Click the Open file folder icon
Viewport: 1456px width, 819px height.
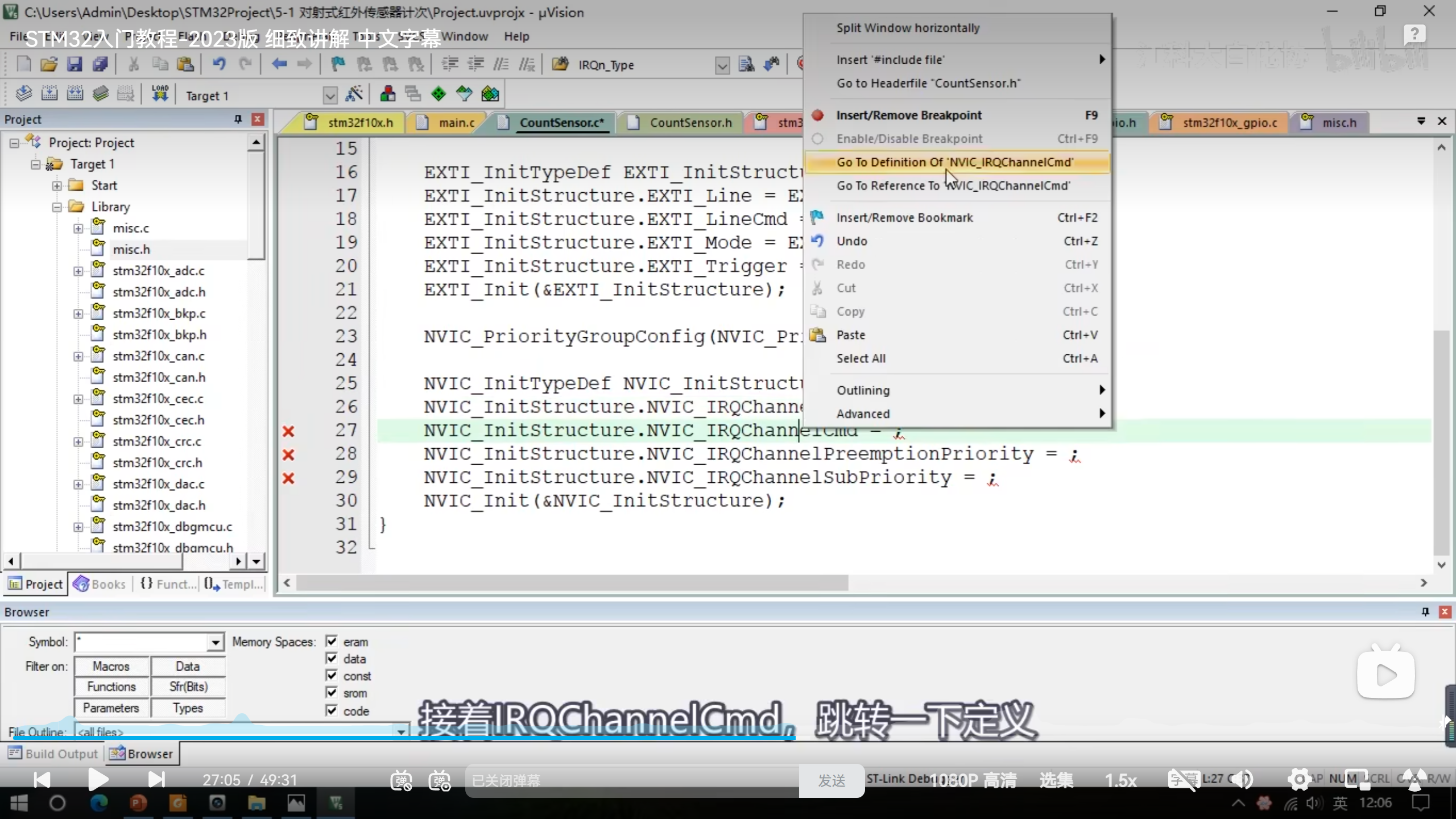49,64
